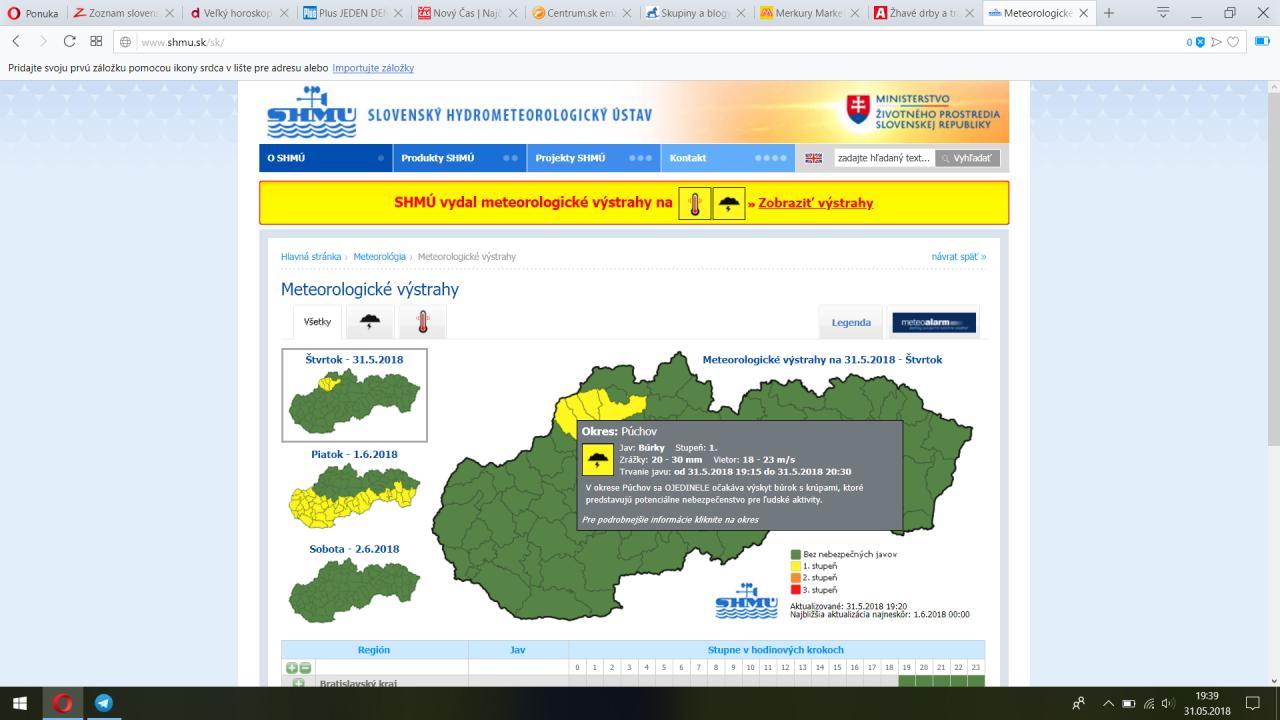Collapse all regions with minus icon
The width and height of the screenshot is (1280, 720).
[x=305, y=667]
